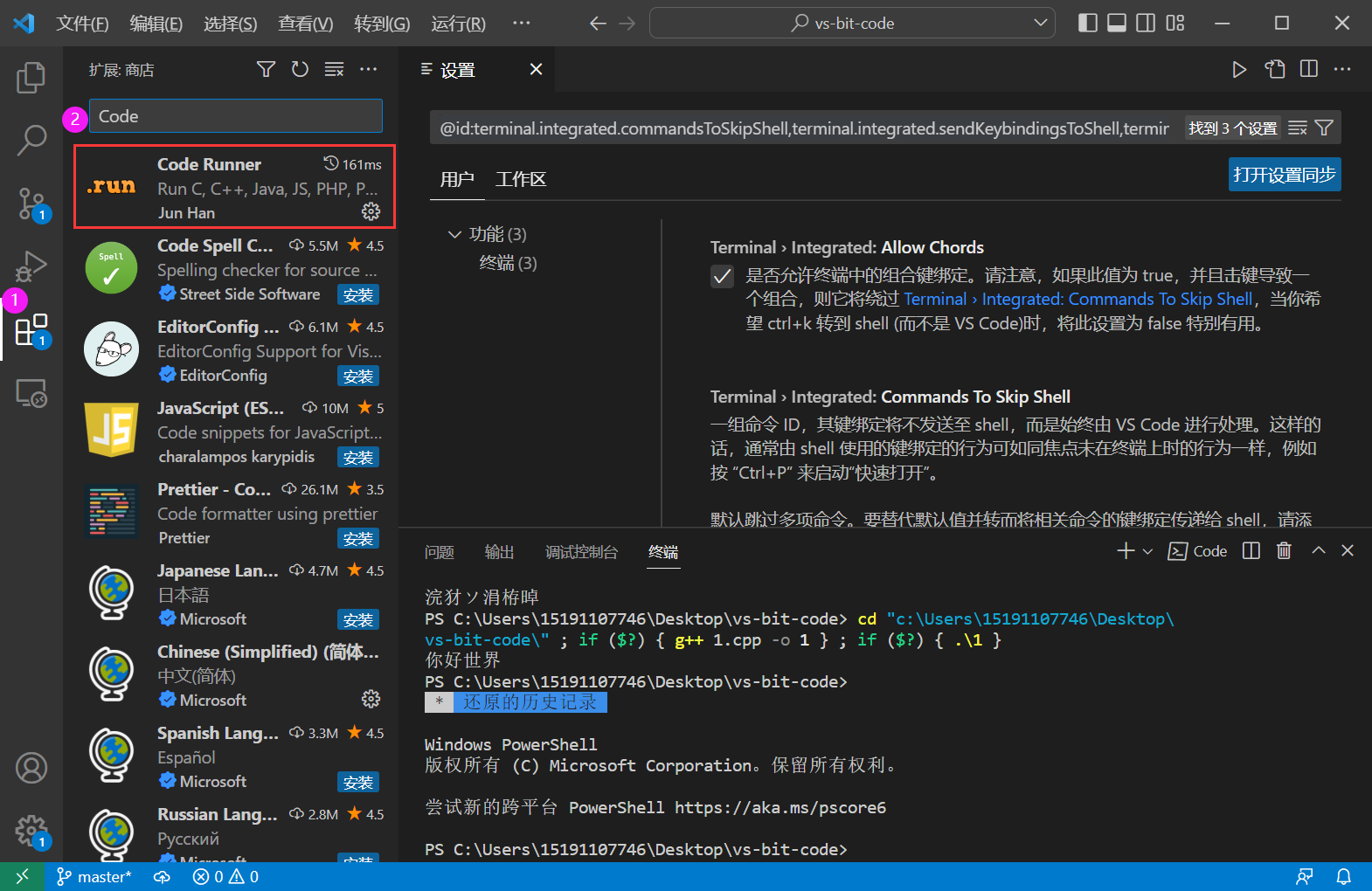Collapse the 功能 (3) settings group
This screenshot has height=891, width=1372.
pos(454,234)
